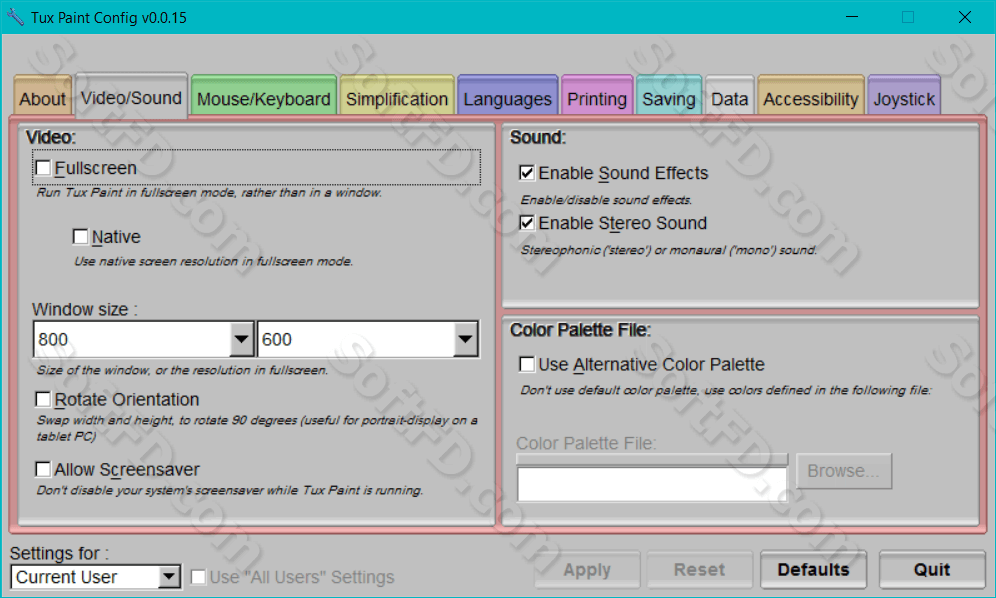996x598 pixels.
Task: Tick Use Alternative Color Palette
Action: pos(527,364)
